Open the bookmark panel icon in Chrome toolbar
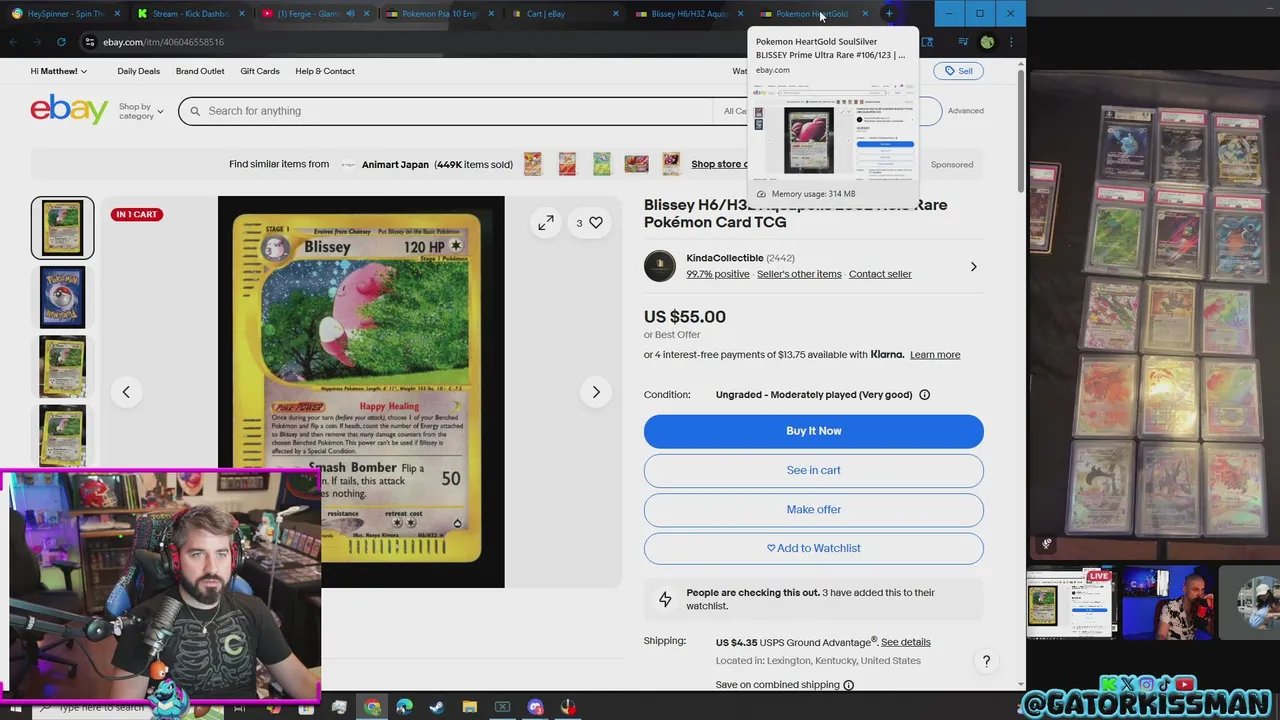 pyautogui.click(x=927, y=42)
